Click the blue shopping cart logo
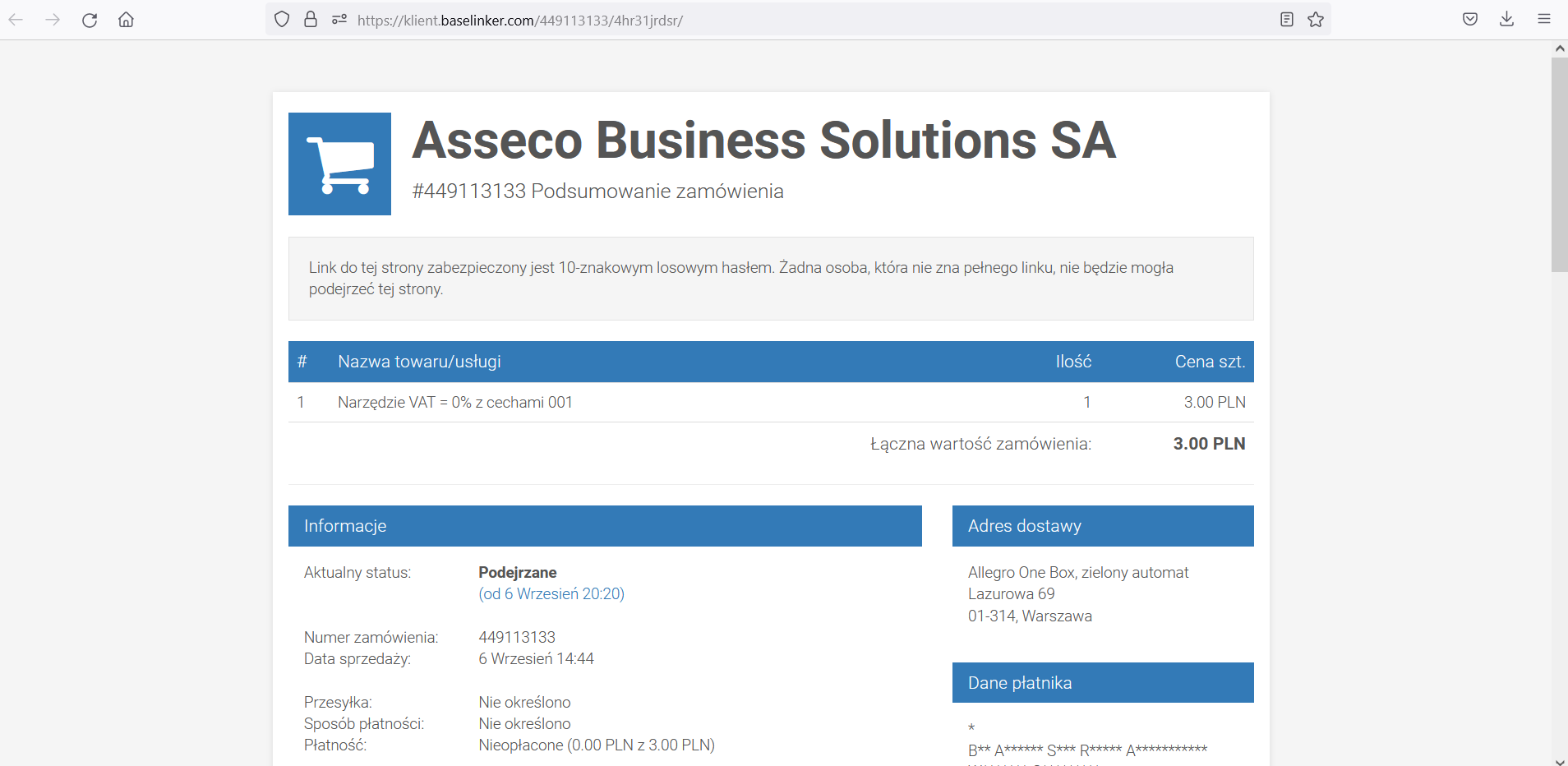This screenshot has height=766, width=1568. [339, 164]
